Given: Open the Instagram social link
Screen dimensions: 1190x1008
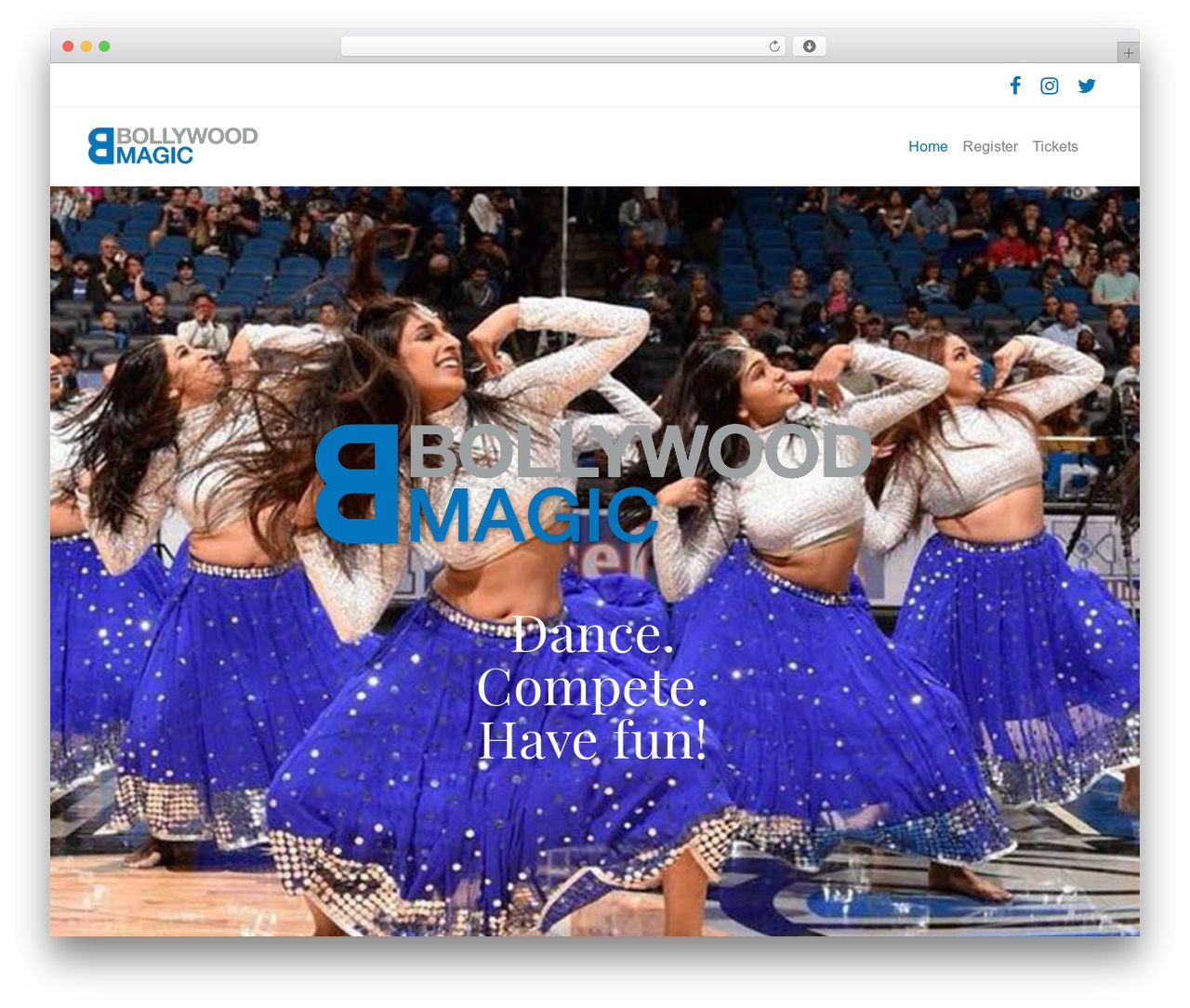Looking at the screenshot, I should [x=1050, y=86].
